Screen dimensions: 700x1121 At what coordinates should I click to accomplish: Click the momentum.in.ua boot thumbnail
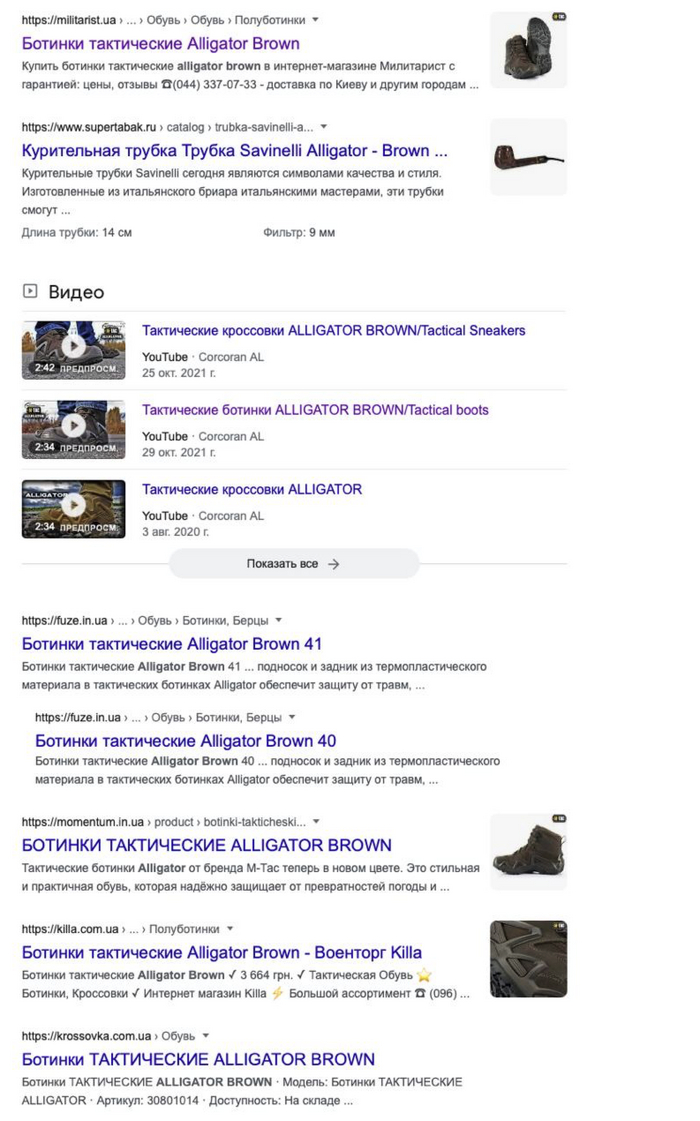point(528,852)
